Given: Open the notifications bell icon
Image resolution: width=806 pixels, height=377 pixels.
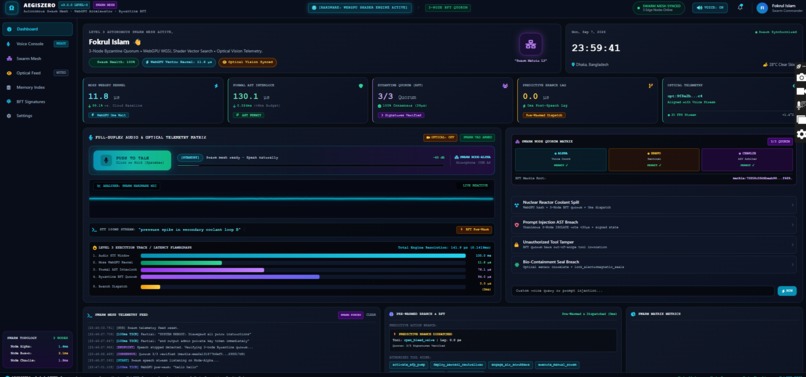Looking at the screenshot, I should click(740, 7).
